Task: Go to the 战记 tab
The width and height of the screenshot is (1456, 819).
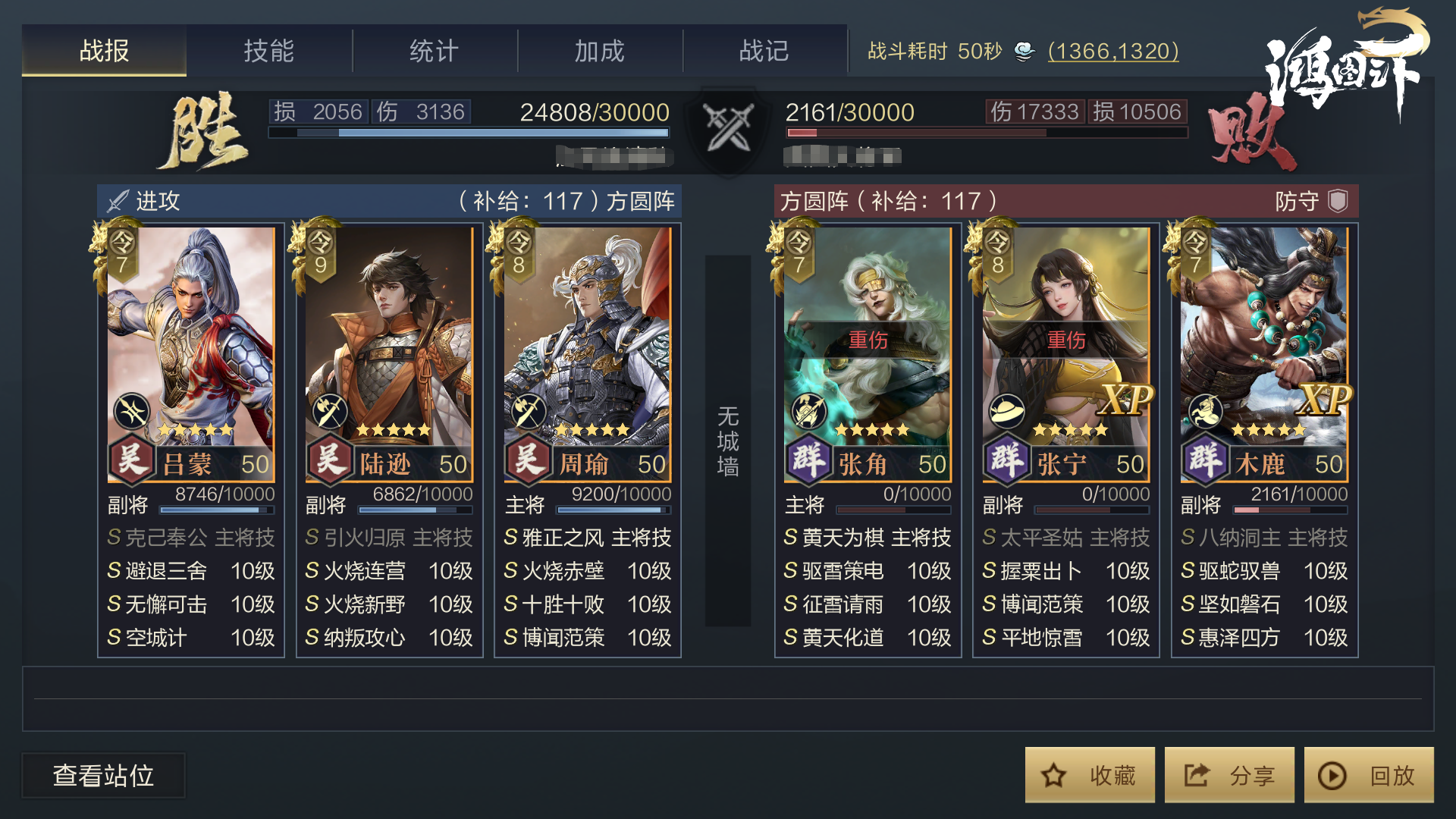Action: click(x=764, y=51)
